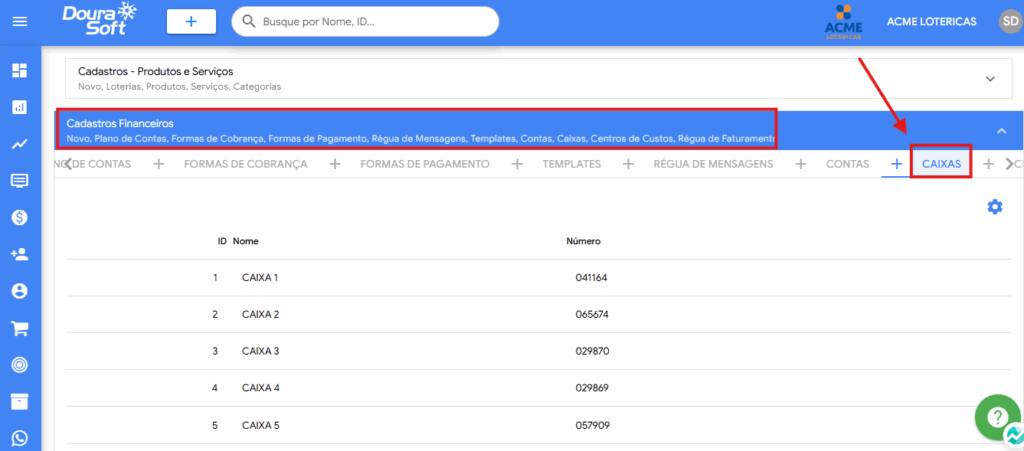Open the RÉGUA DE MENSAGENS tab
This screenshot has height=451, width=1024.
[x=713, y=163]
